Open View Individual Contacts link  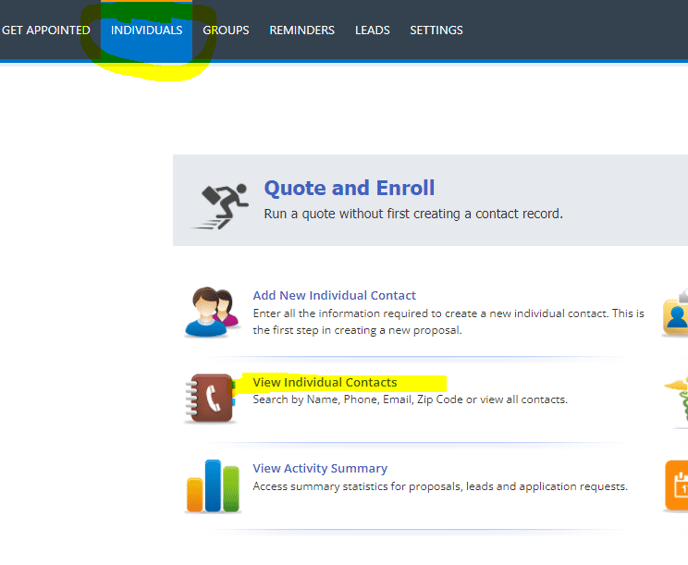pyautogui.click(x=325, y=382)
